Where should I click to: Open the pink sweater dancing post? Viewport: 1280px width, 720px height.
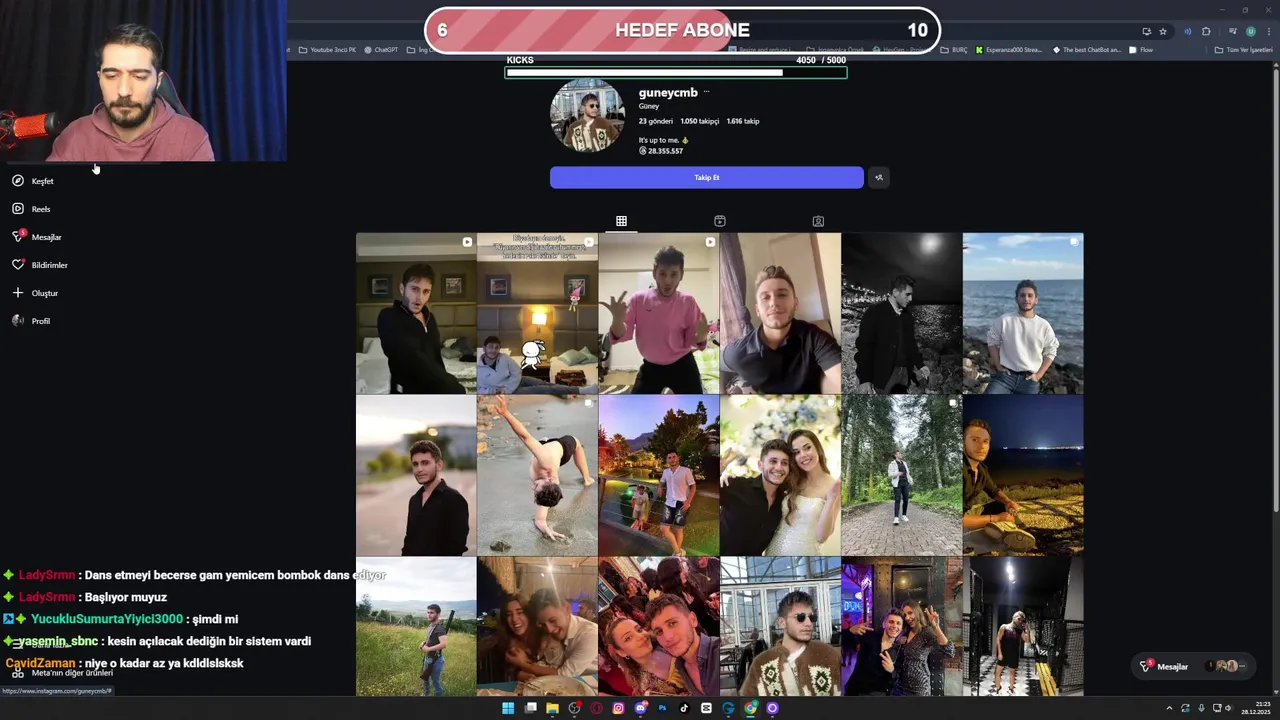pyautogui.click(x=658, y=313)
